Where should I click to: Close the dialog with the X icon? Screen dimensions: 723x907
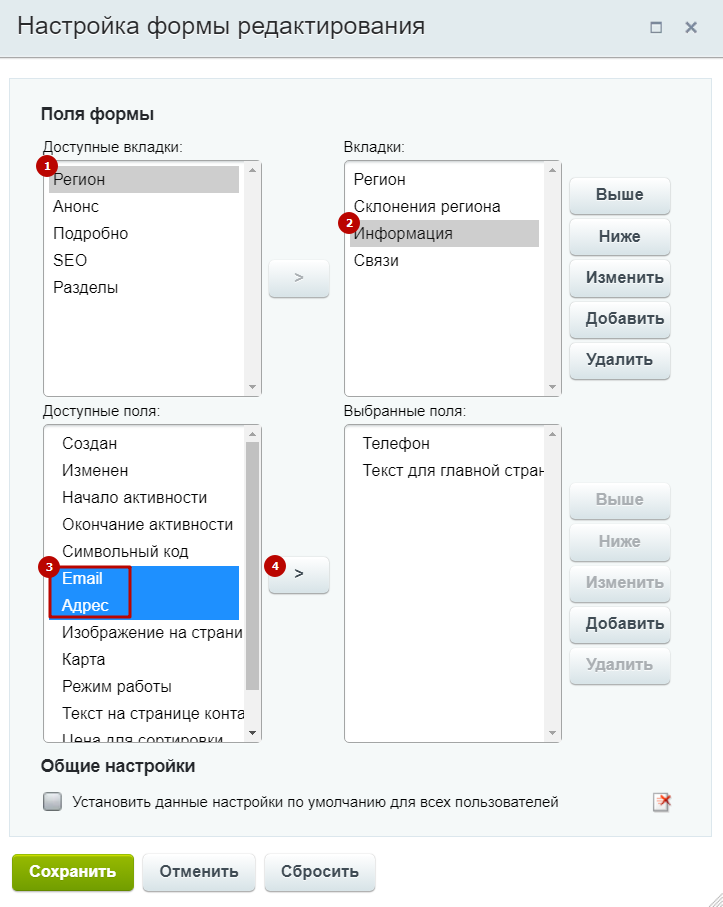point(691,27)
